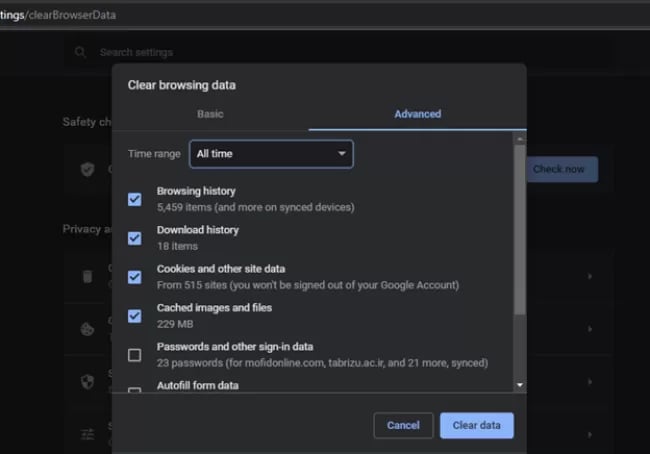
Task: Click the Check now button
Action: [x=562, y=169]
